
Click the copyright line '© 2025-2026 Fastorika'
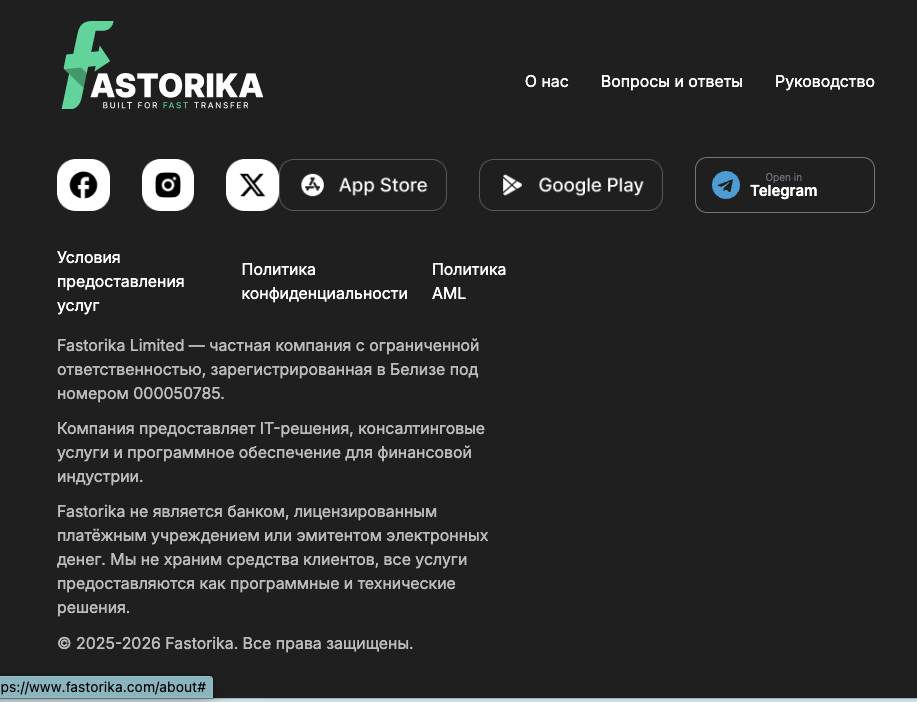(x=235, y=644)
